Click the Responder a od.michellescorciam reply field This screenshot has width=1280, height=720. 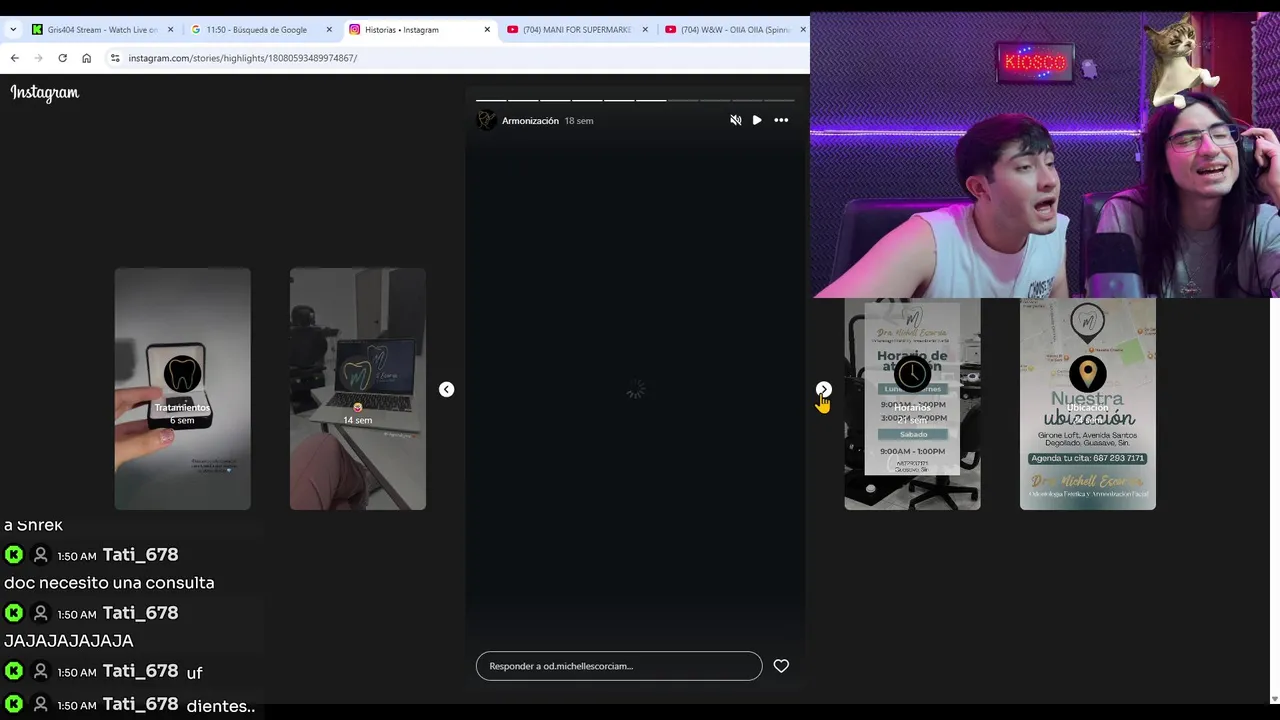(619, 666)
